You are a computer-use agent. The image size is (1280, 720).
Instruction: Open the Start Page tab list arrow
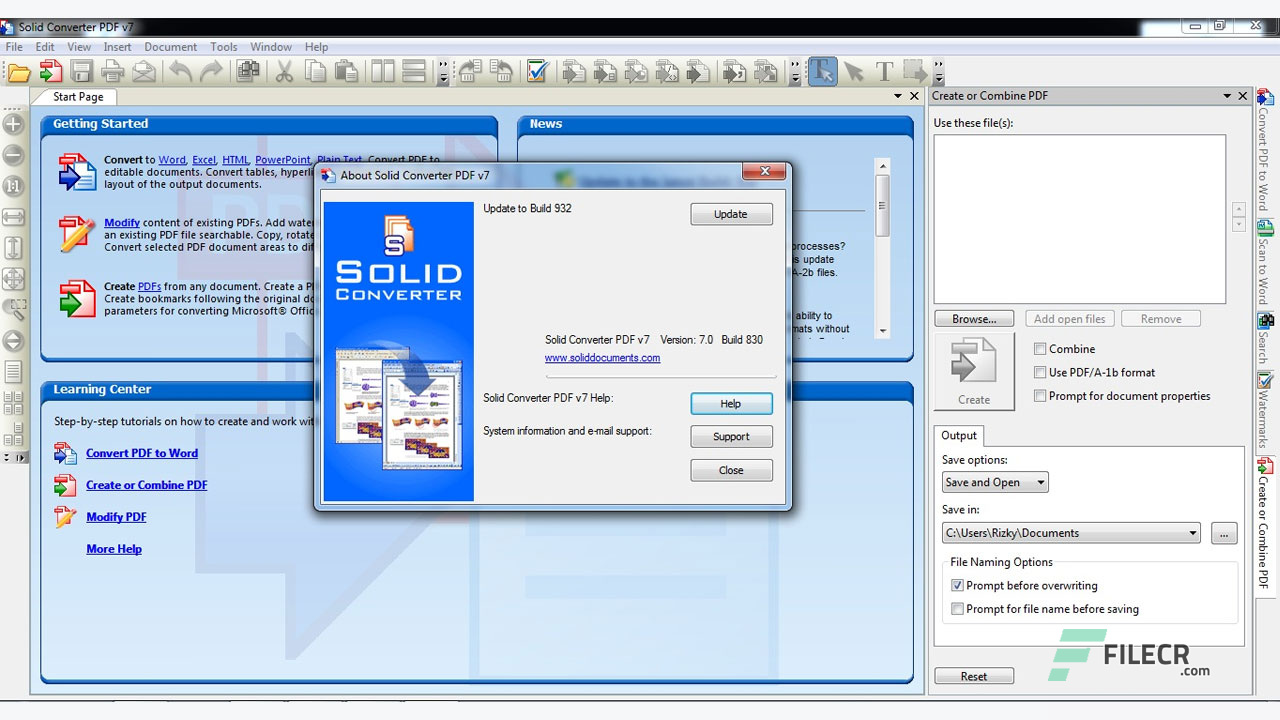tap(898, 96)
